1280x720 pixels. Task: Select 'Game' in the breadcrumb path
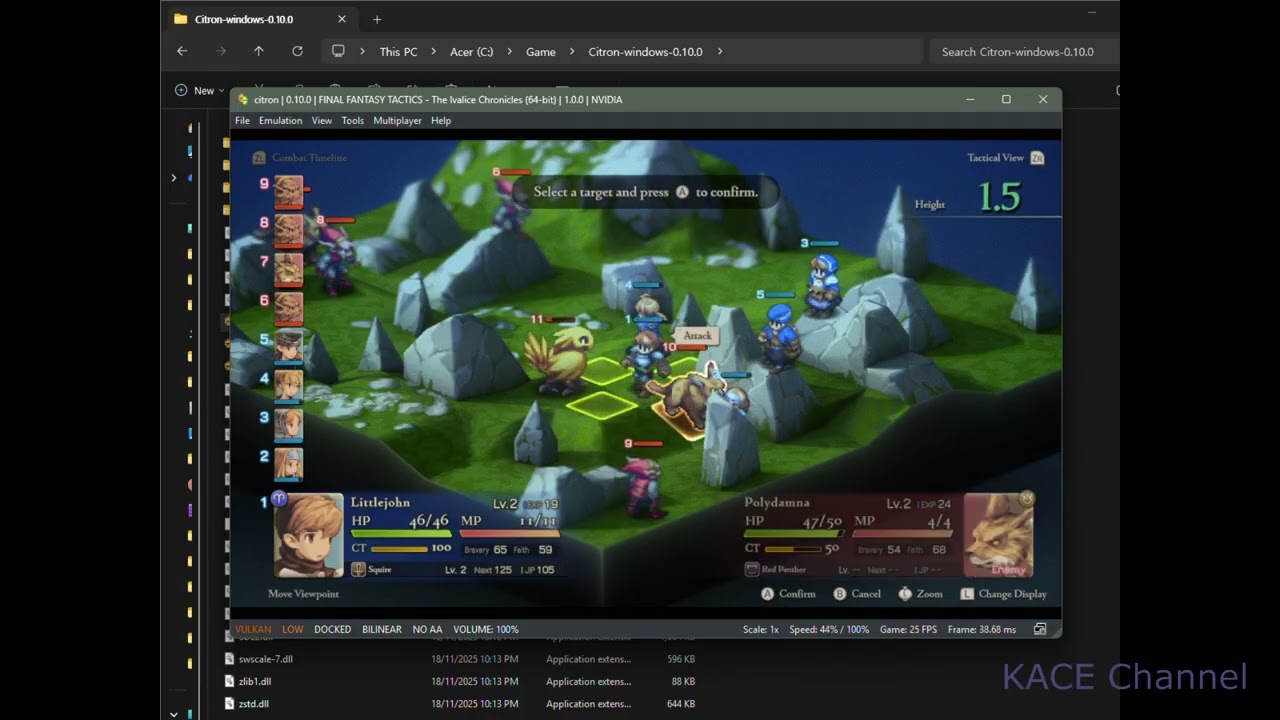click(x=541, y=52)
